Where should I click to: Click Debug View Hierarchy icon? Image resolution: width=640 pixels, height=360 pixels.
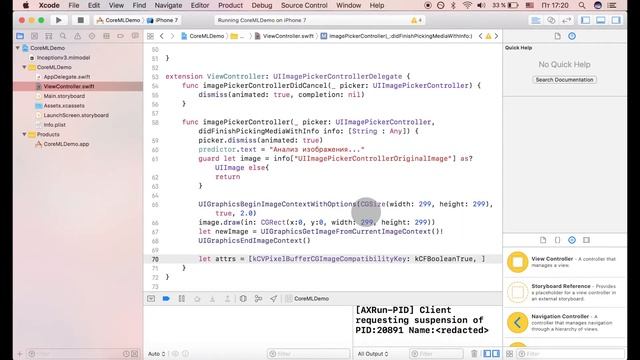coord(243,299)
